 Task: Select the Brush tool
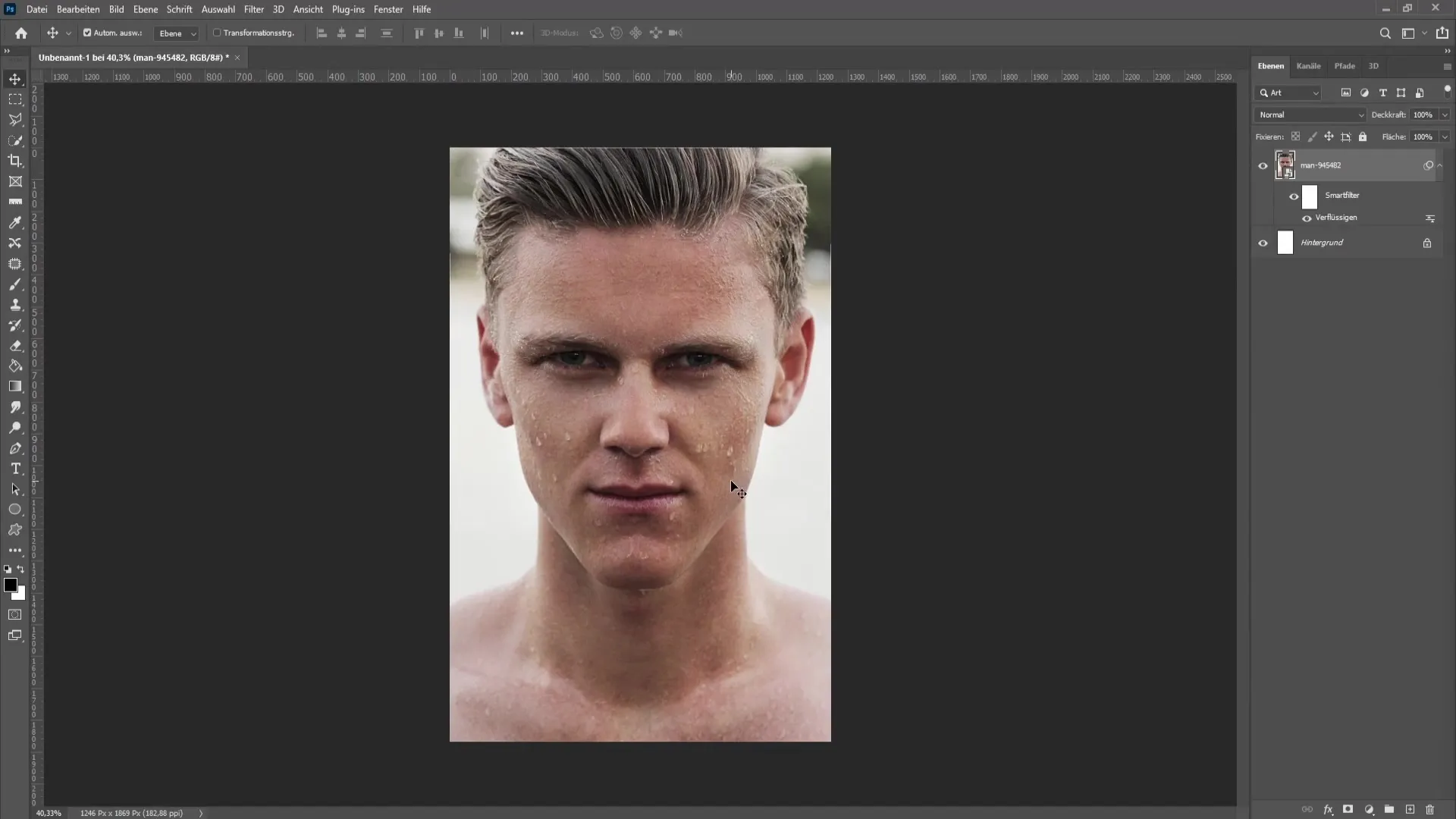(x=15, y=283)
